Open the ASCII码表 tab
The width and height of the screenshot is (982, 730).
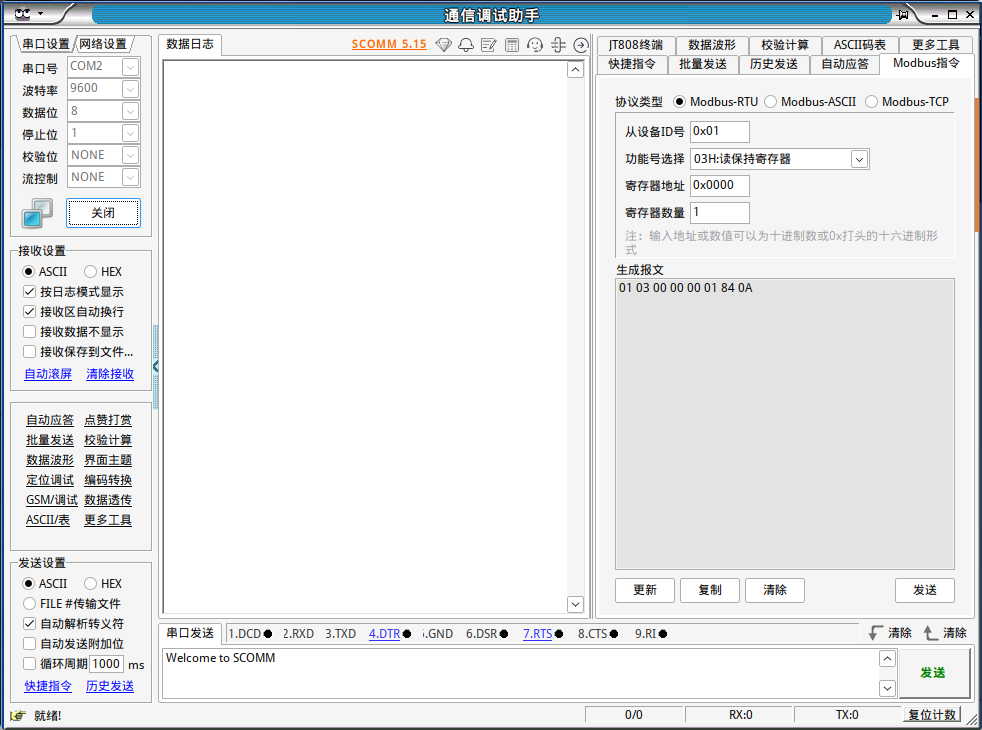[859, 44]
